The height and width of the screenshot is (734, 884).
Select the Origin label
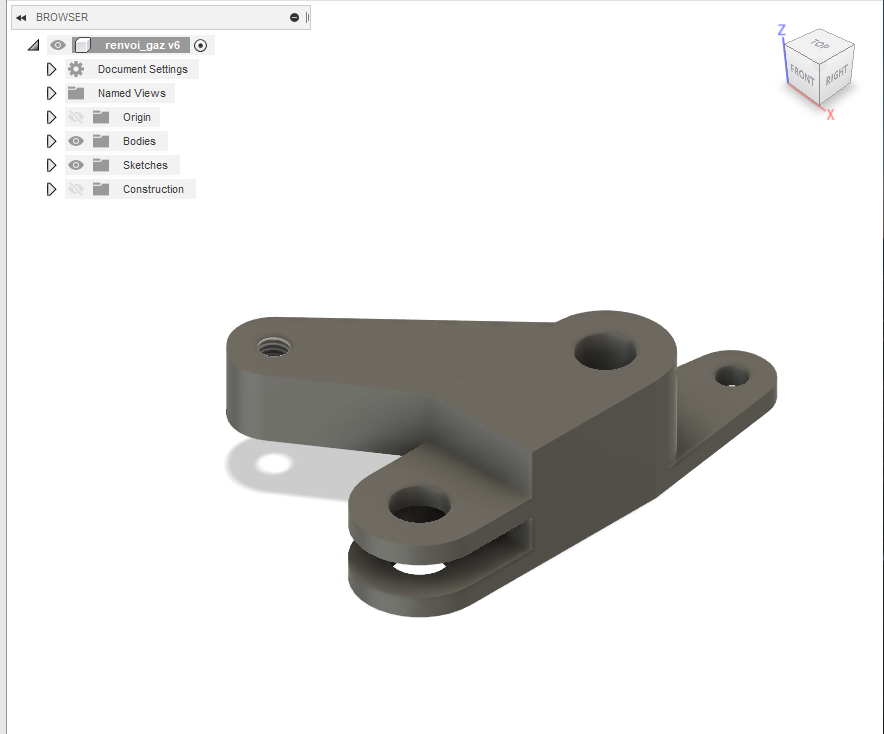[x=137, y=117]
